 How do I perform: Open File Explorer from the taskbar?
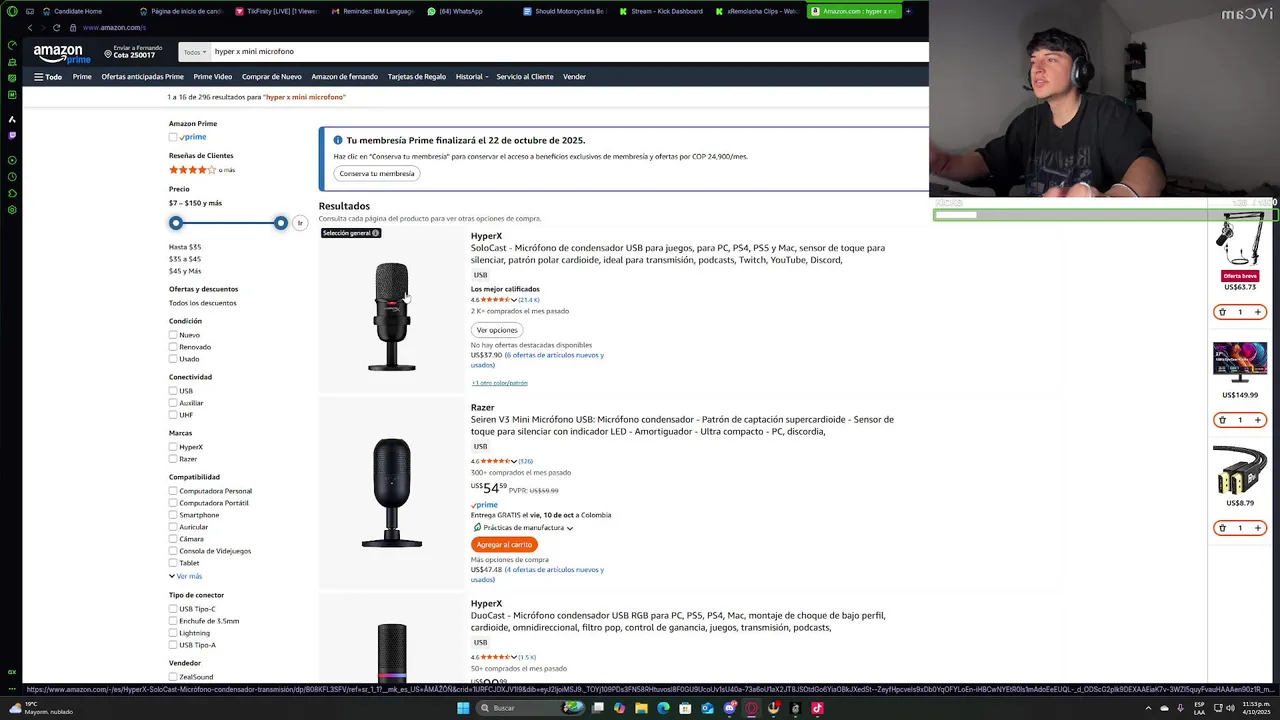click(641, 708)
